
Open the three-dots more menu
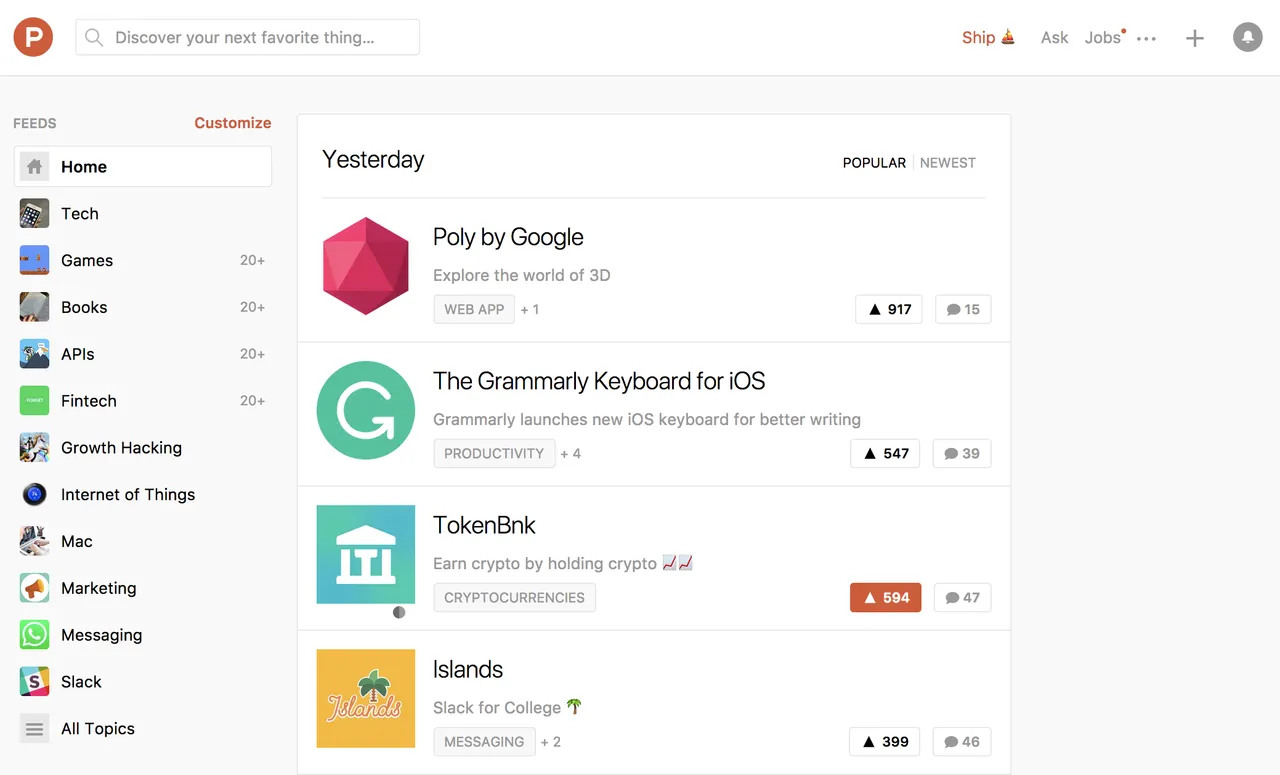(x=1147, y=39)
